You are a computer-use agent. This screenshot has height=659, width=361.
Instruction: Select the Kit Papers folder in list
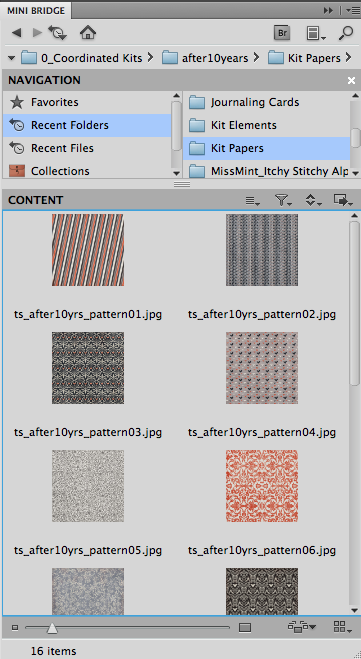[x=266, y=148]
